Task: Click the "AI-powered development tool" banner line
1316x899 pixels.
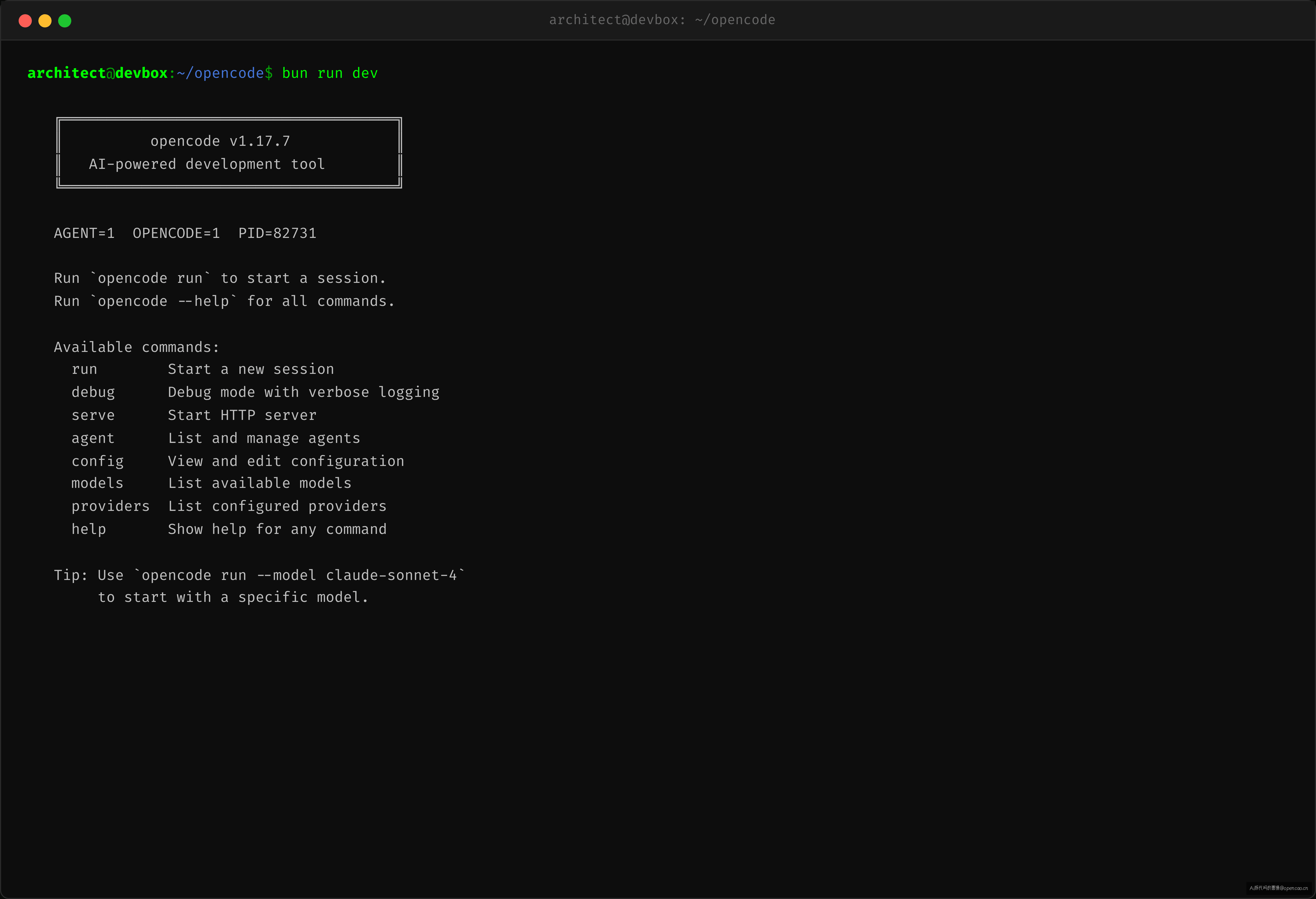Action: 207,164
